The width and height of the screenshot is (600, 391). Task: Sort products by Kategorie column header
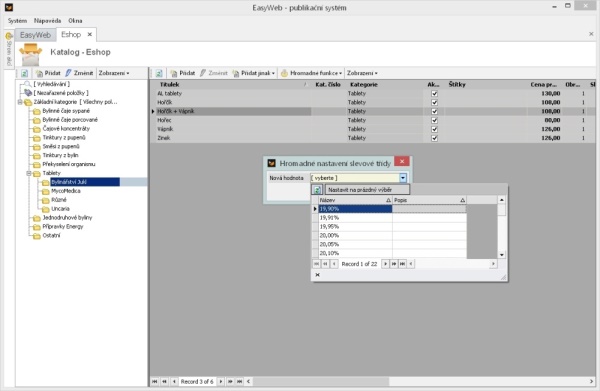[385, 85]
